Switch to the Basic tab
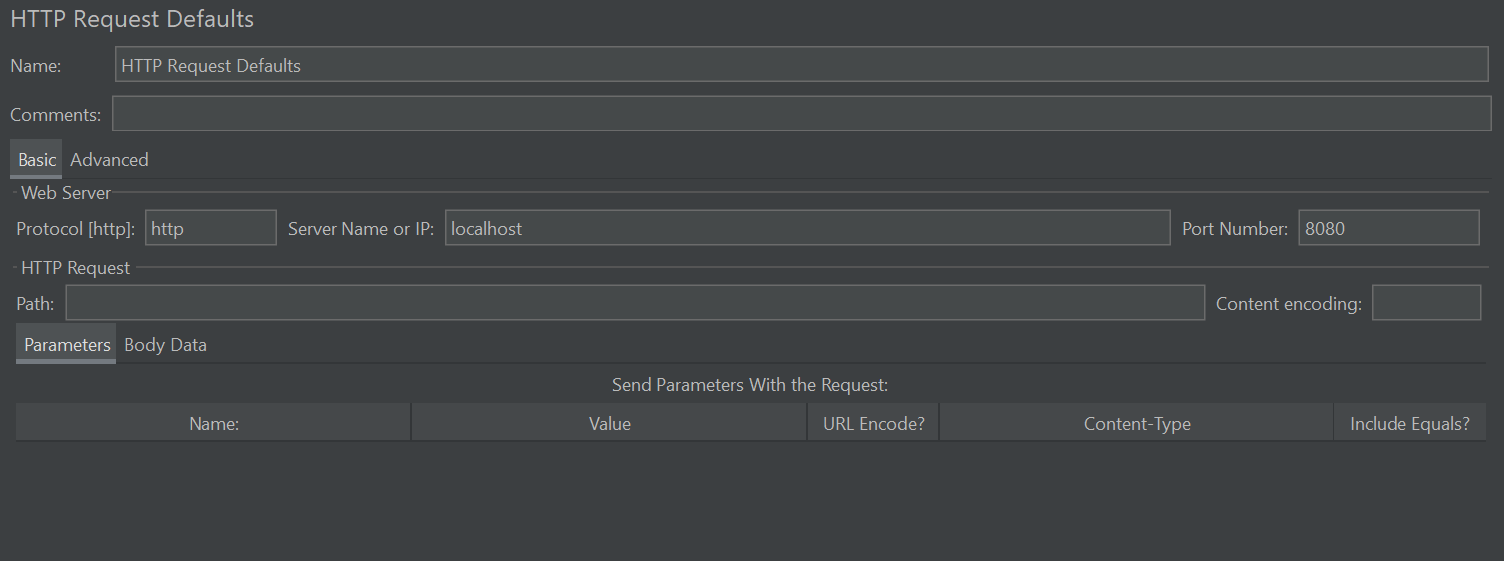Screen dimensions: 1504x561 (37, 160)
